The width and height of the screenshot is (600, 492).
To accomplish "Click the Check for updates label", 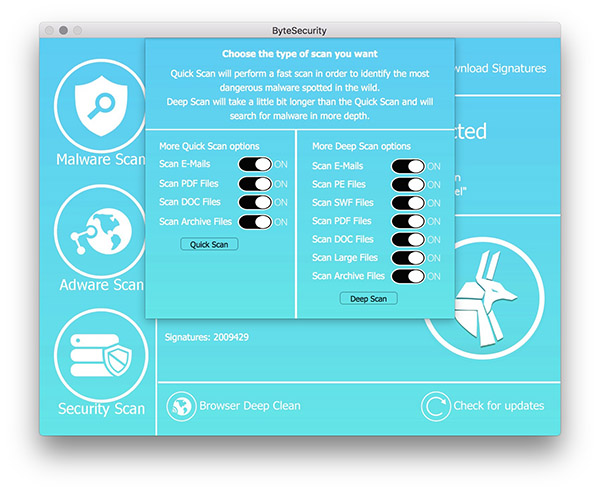I will (499, 406).
